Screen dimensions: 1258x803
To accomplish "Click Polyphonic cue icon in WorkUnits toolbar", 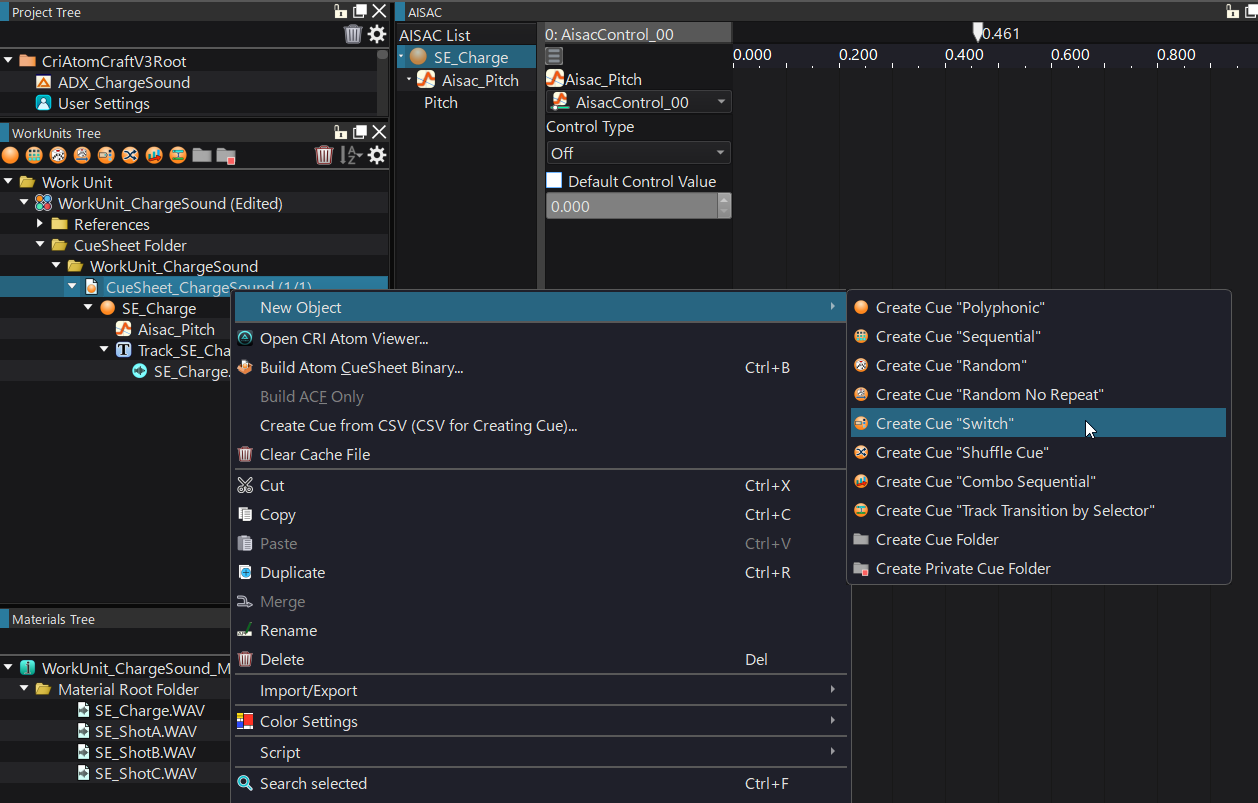I will tap(10, 155).
